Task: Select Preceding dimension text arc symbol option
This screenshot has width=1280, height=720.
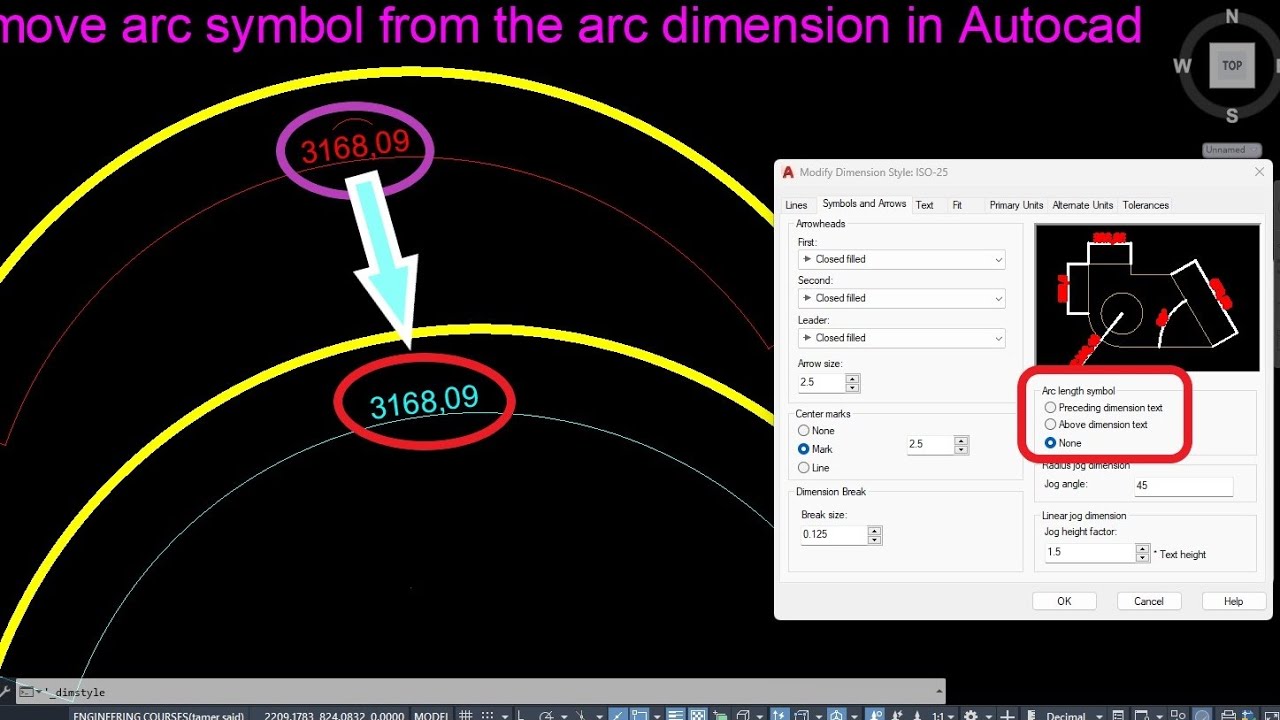Action: coord(1102,408)
